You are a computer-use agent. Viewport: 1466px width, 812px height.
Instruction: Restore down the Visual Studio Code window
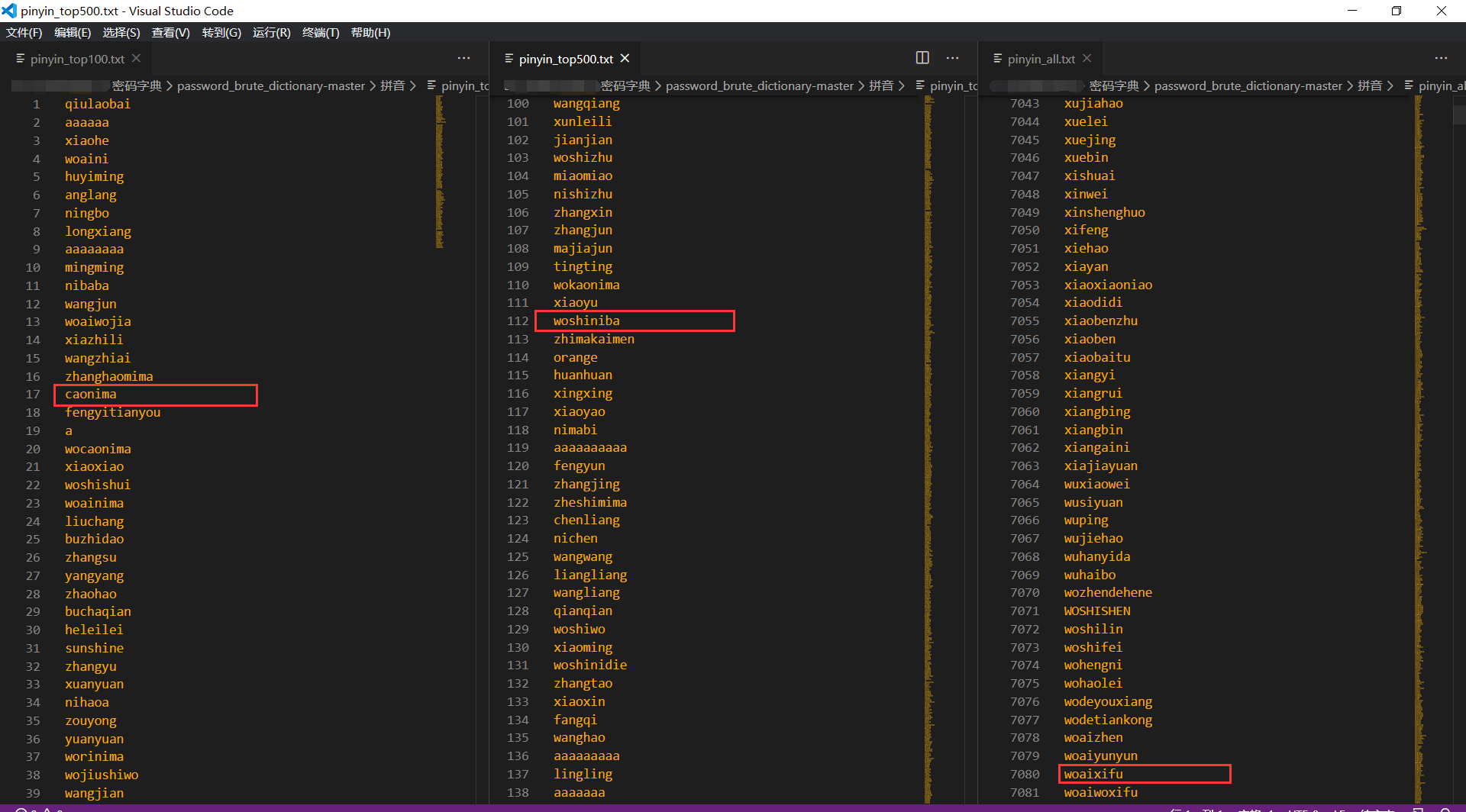click(x=1397, y=11)
